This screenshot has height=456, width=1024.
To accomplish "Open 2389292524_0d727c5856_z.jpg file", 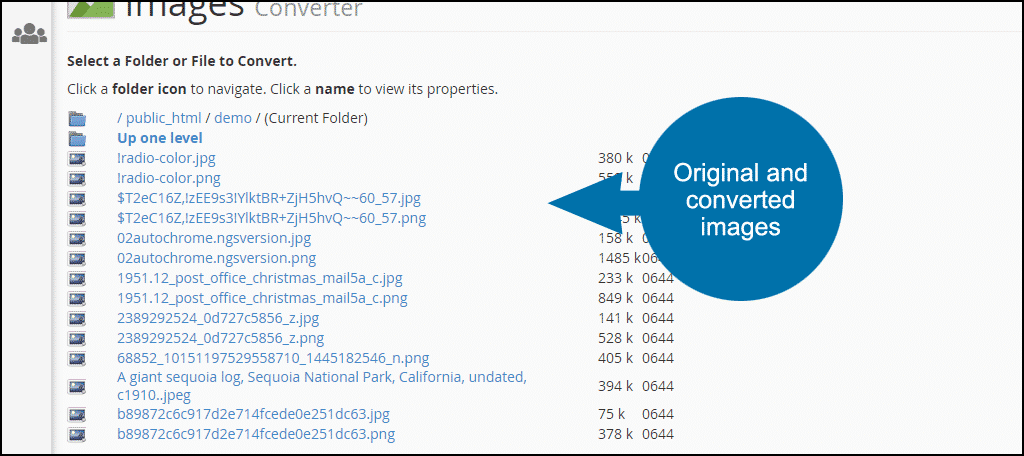I will coord(218,319).
